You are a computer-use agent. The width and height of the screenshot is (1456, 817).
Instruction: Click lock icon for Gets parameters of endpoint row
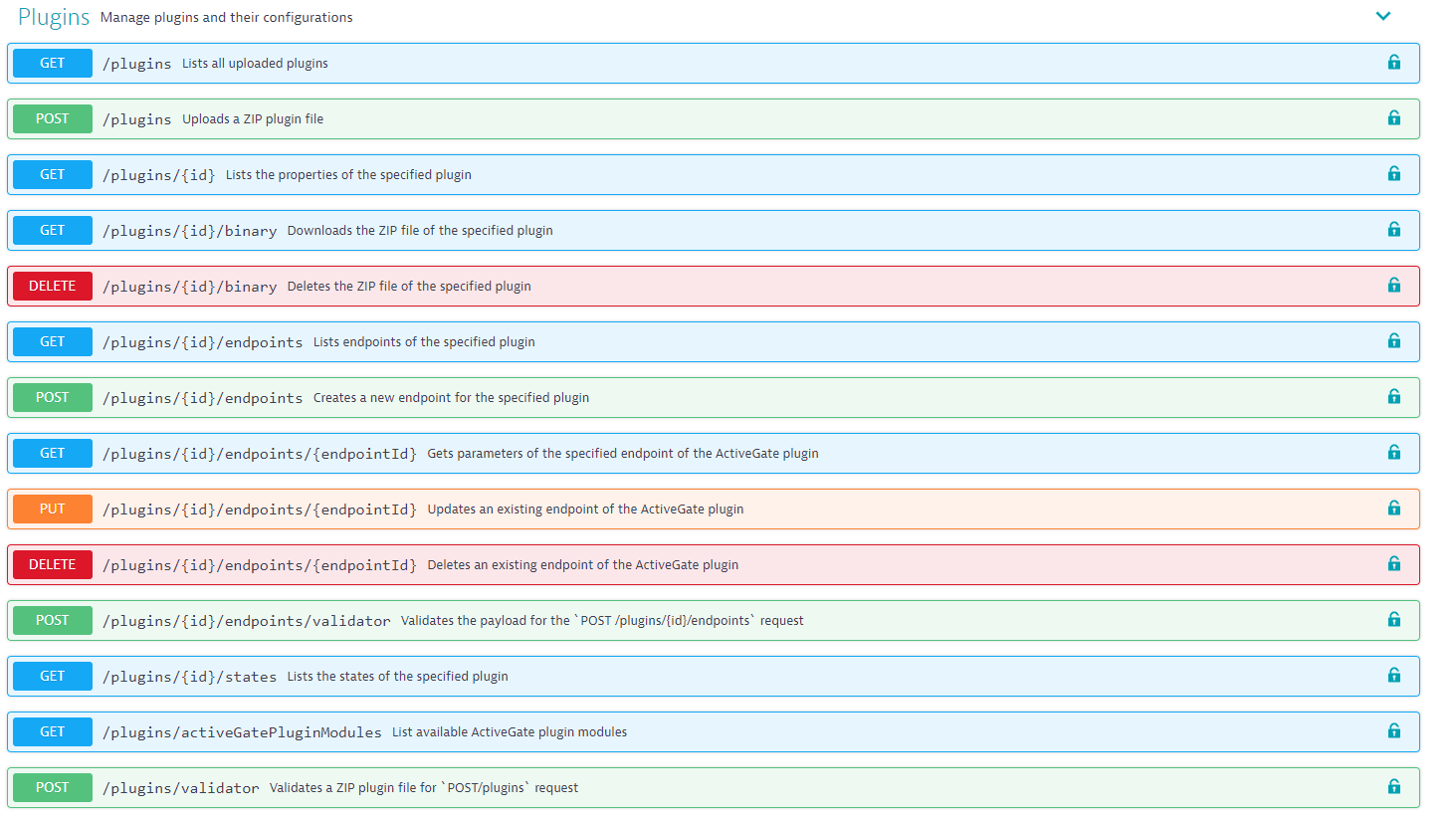click(1394, 453)
